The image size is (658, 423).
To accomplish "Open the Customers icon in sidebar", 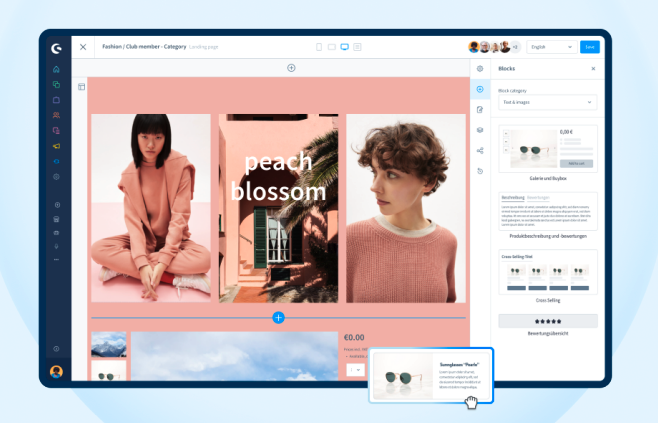I will coord(56,115).
